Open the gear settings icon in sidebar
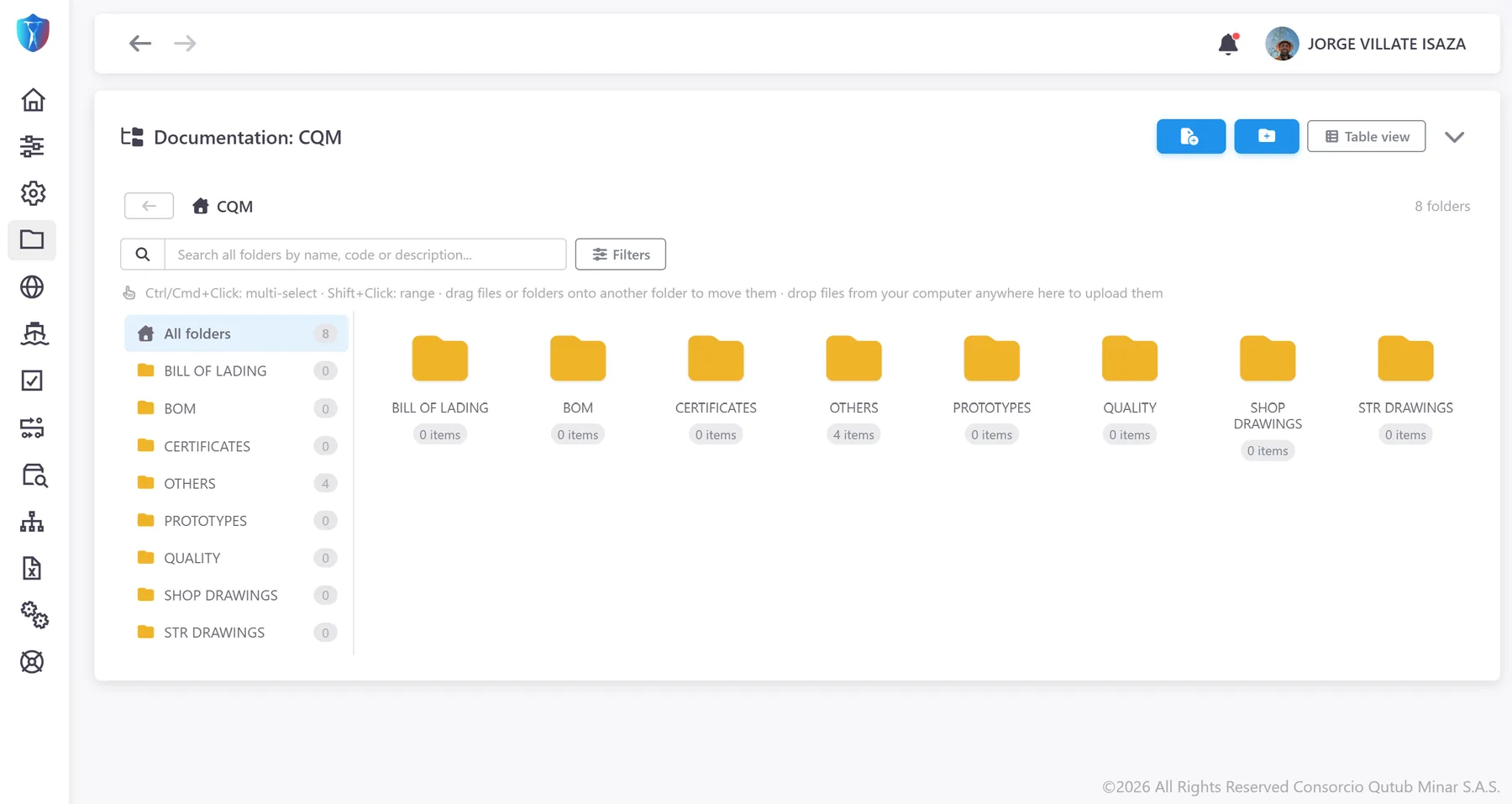 pyautogui.click(x=33, y=193)
